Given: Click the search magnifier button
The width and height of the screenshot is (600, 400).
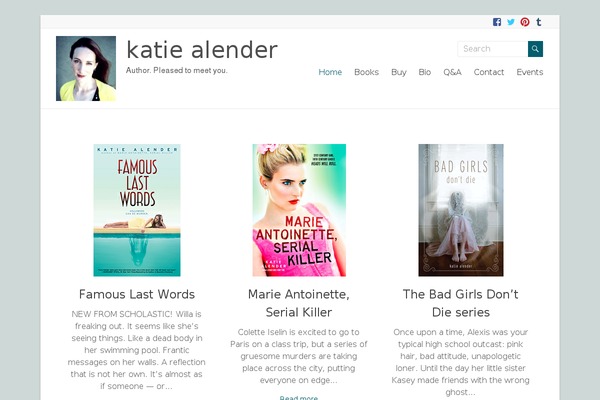Looking at the screenshot, I should pos(535,49).
